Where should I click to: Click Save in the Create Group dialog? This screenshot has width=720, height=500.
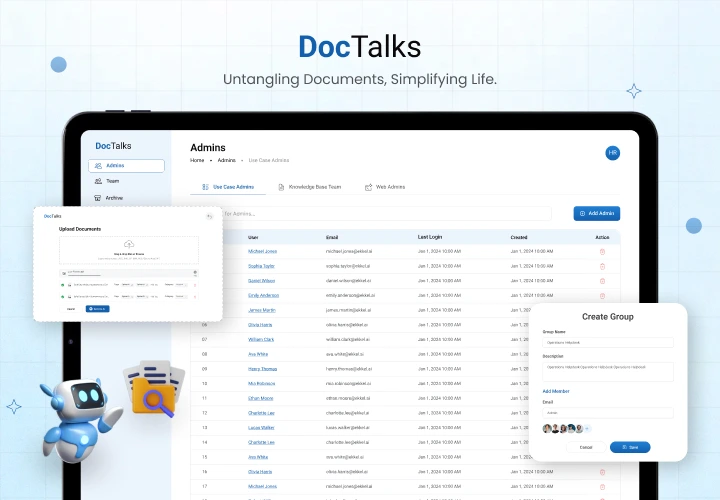630,447
